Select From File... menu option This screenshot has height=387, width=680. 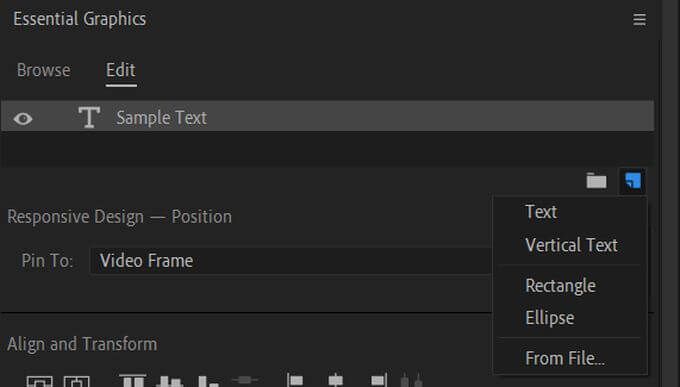click(565, 358)
